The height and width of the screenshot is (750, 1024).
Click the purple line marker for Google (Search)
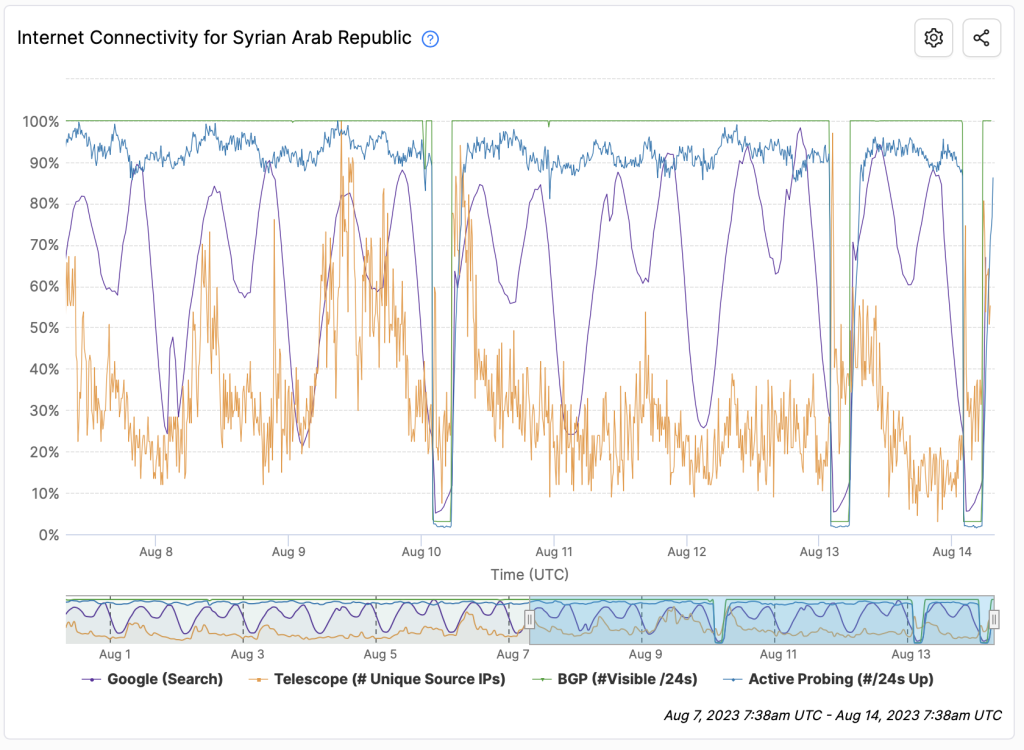(92, 679)
